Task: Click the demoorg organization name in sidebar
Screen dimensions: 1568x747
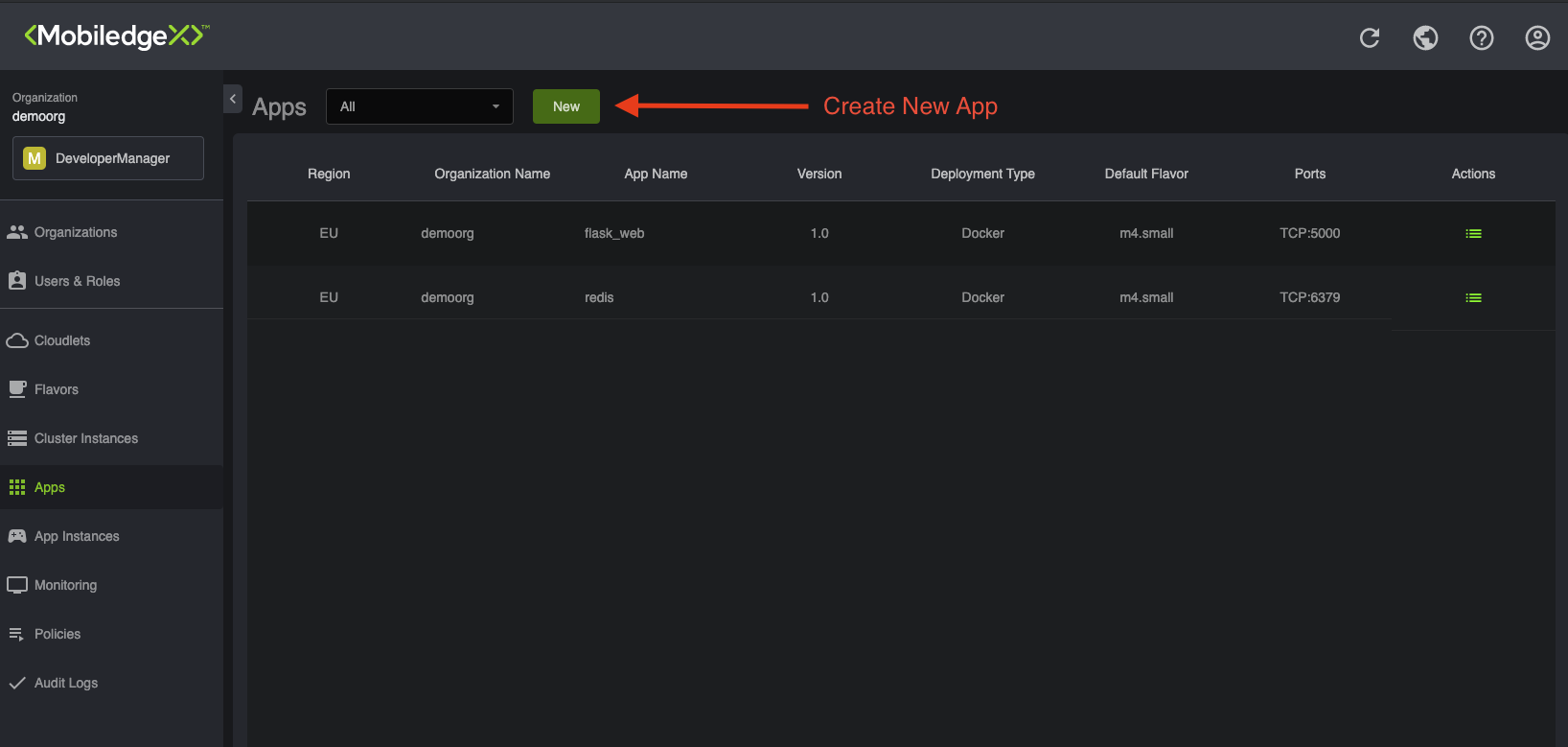Action: (38, 116)
